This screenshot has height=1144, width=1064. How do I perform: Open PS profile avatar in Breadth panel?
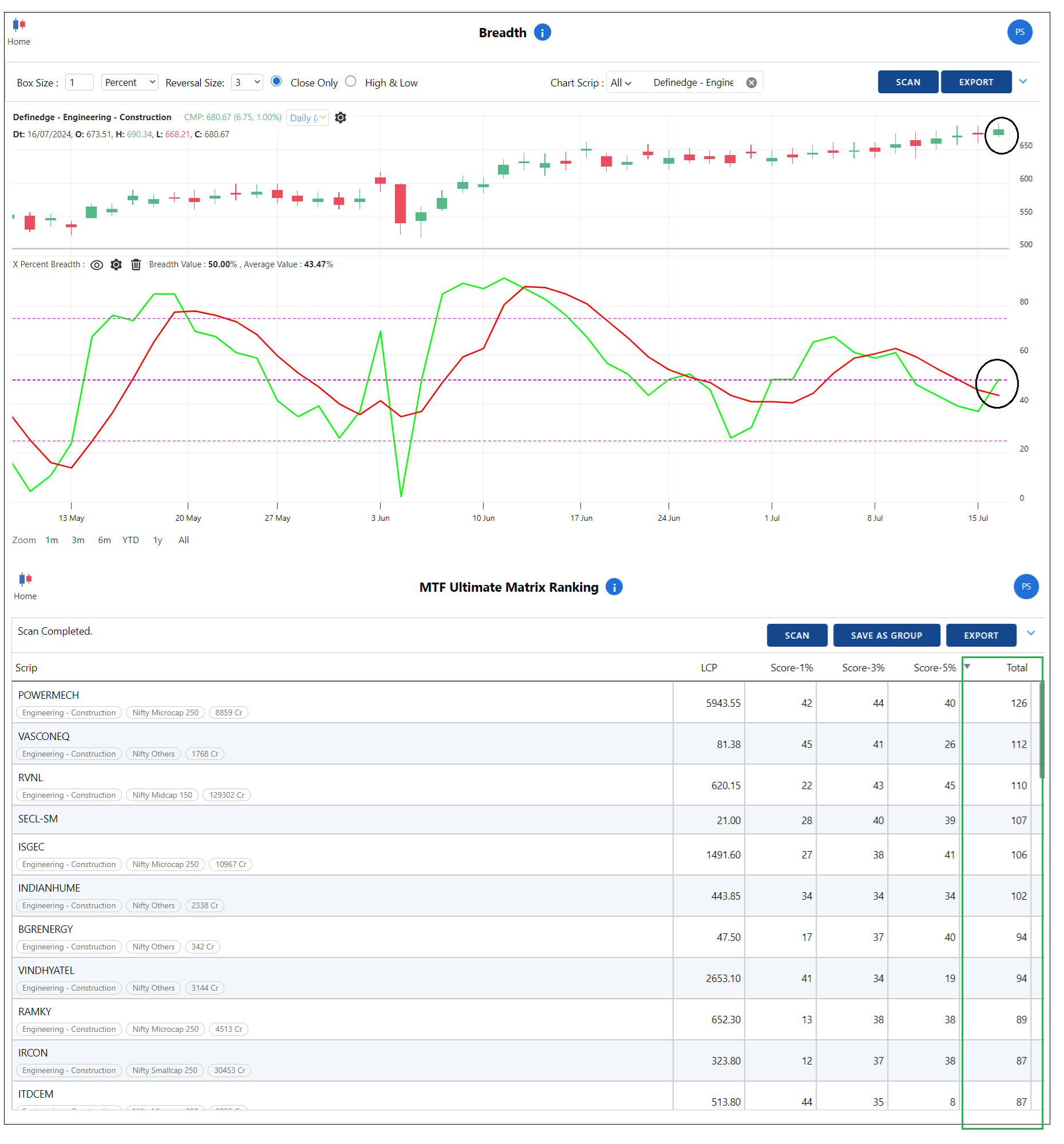[1019, 31]
